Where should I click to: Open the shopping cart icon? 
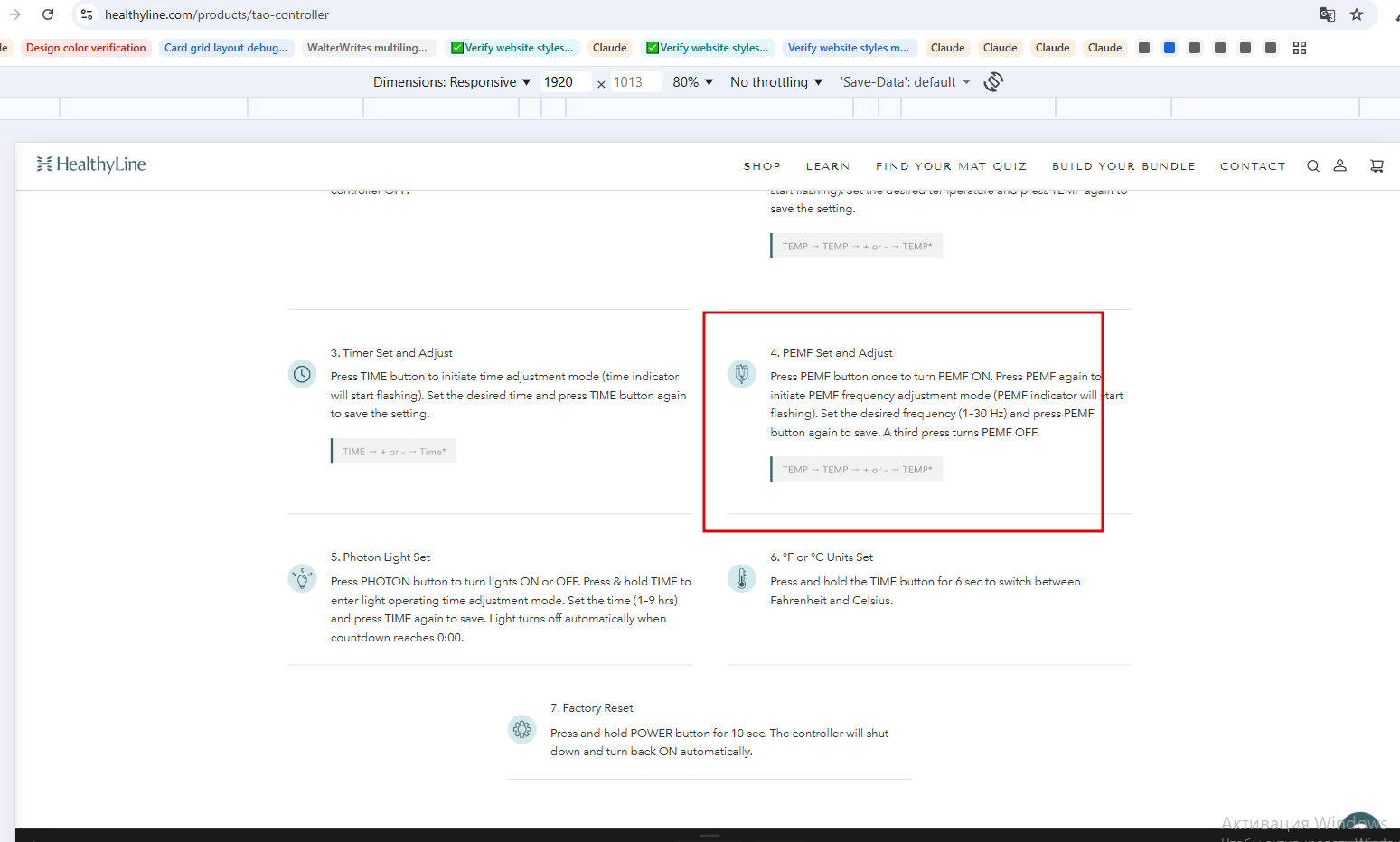tap(1377, 166)
